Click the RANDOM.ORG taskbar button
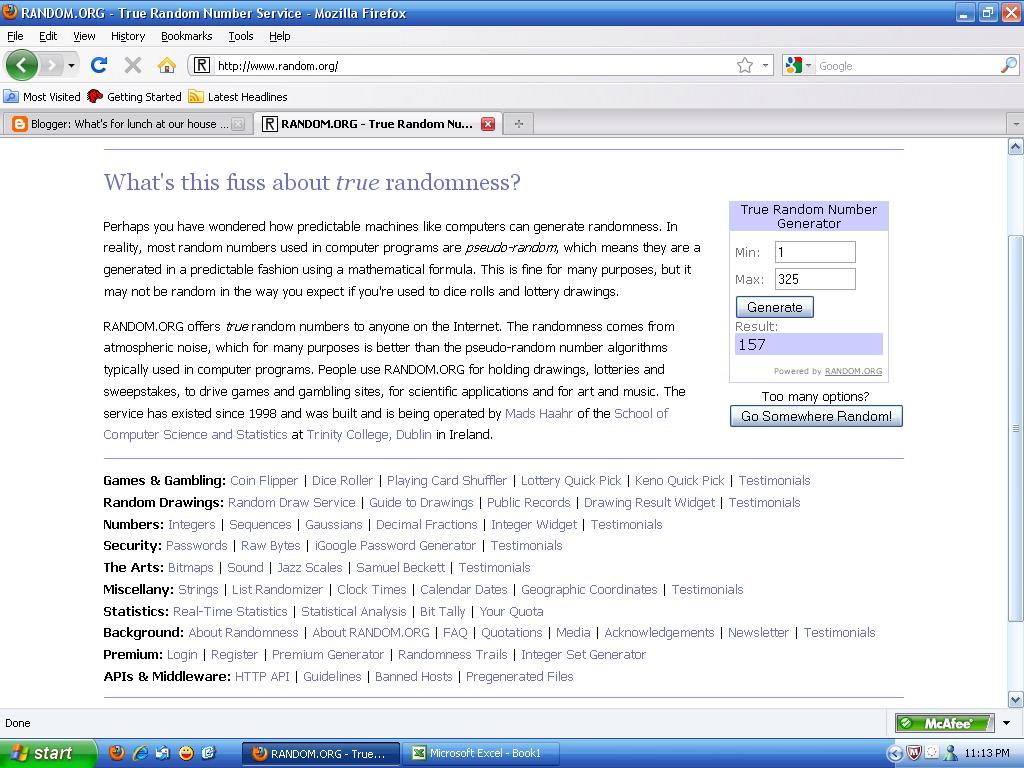 pyautogui.click(x=321, y=753)
